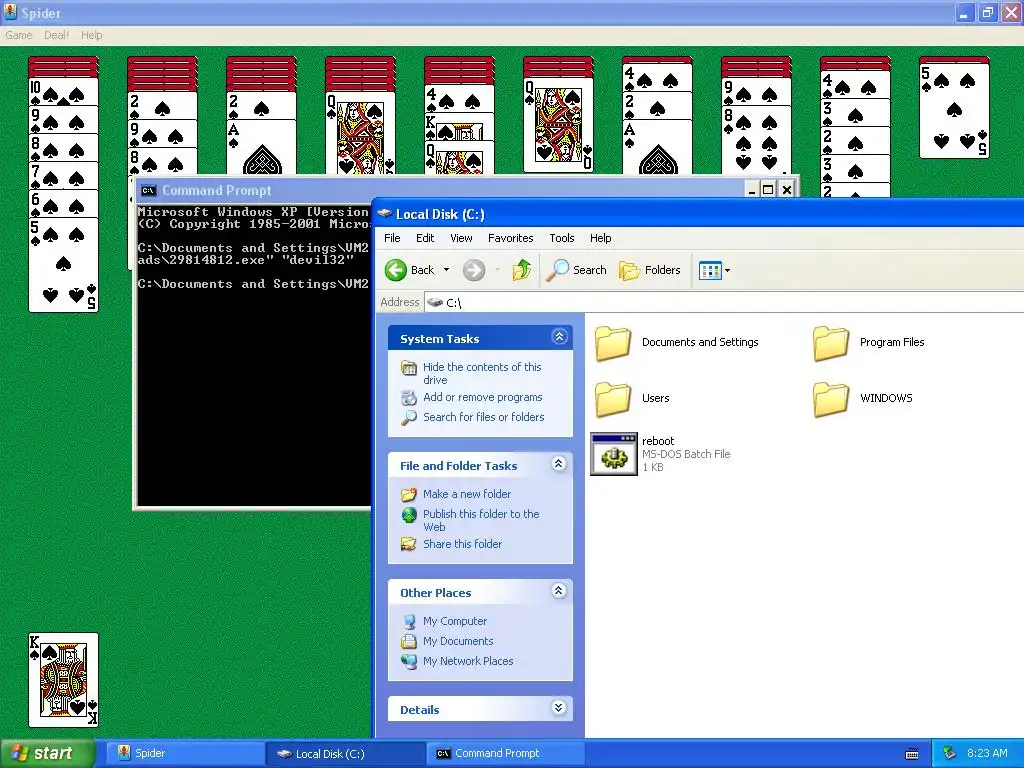Toggle the Folders pane button
This screenshot has height=768, width=1024.
point(650,270)
